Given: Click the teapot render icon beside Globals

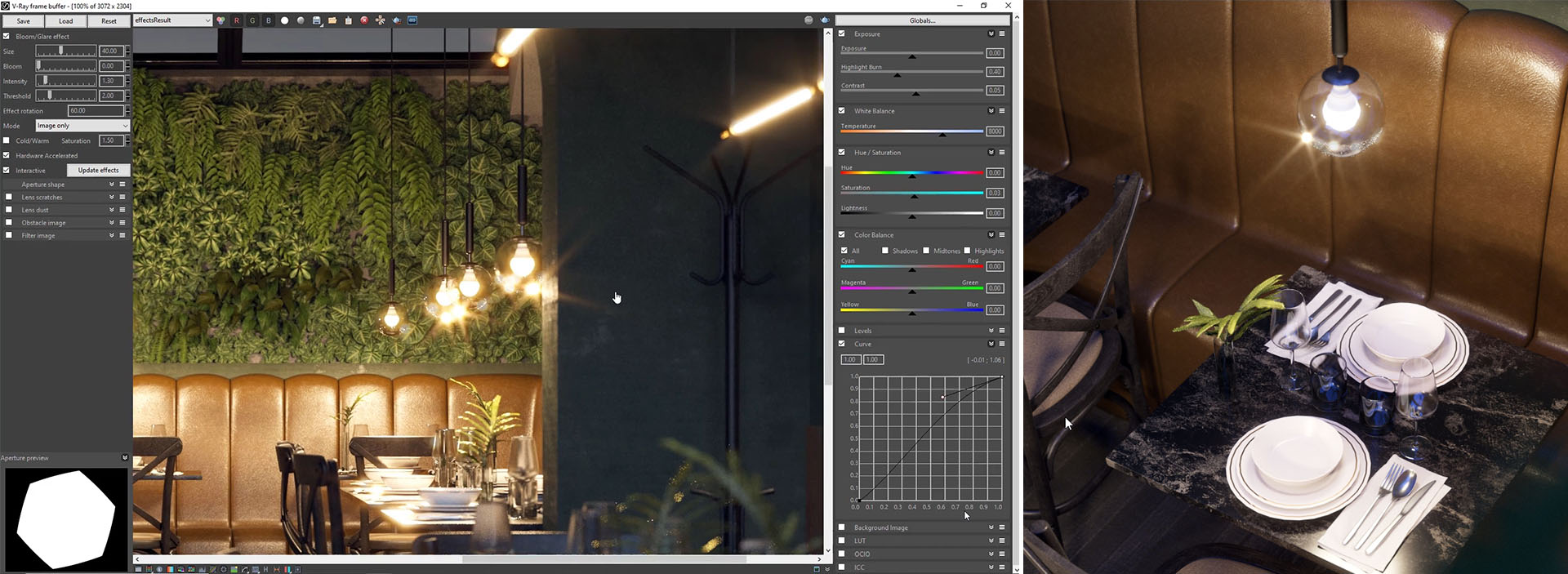Looking at the screenshot, I should point(825,20).
